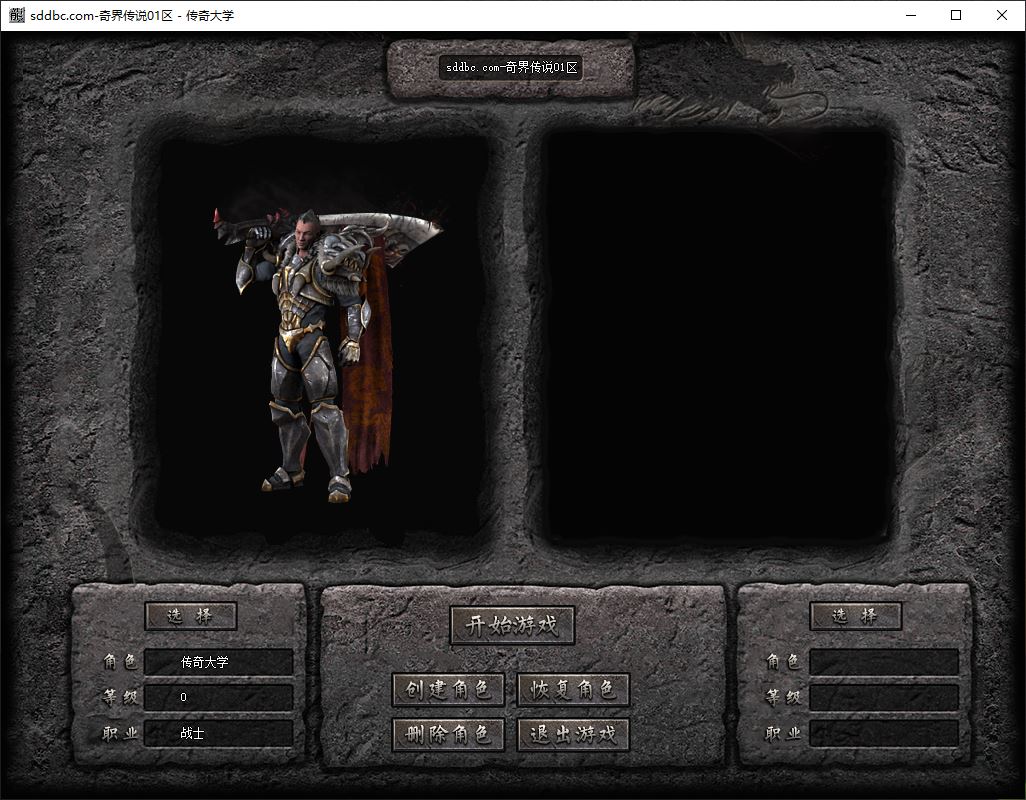Select the empty right character slot

716,337
